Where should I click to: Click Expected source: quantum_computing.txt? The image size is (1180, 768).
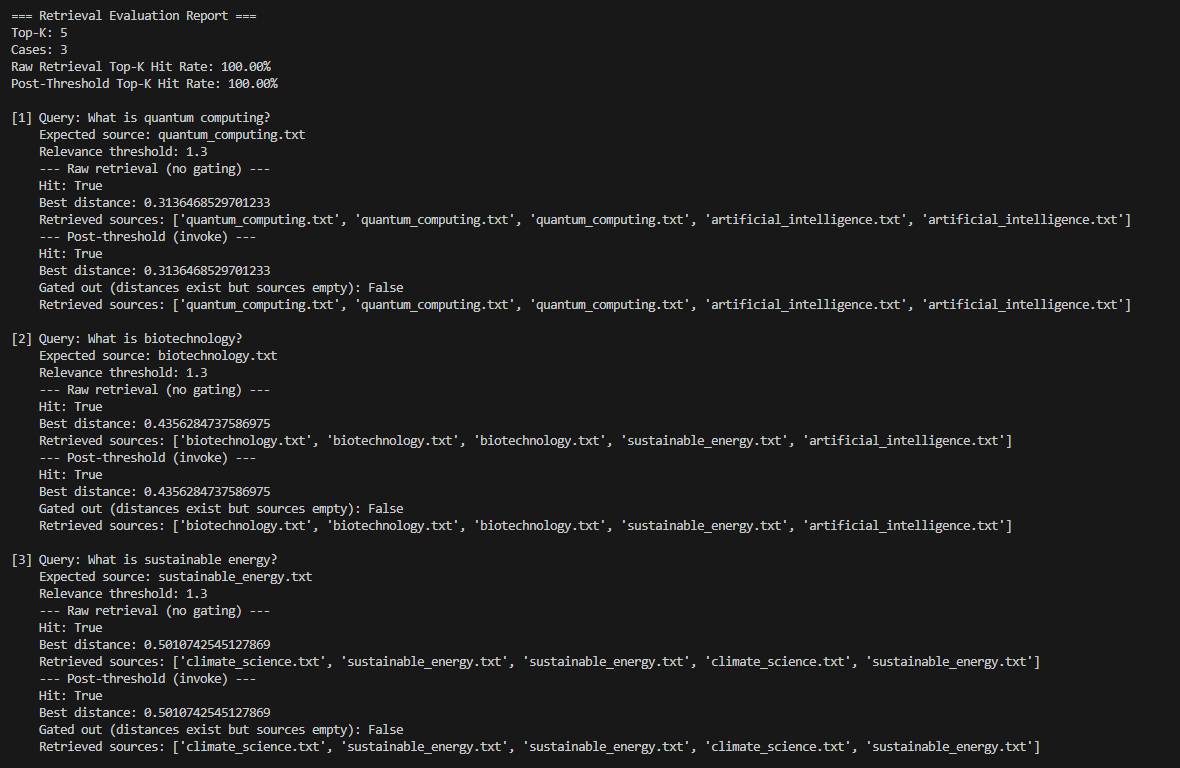(x=172, y=134)
